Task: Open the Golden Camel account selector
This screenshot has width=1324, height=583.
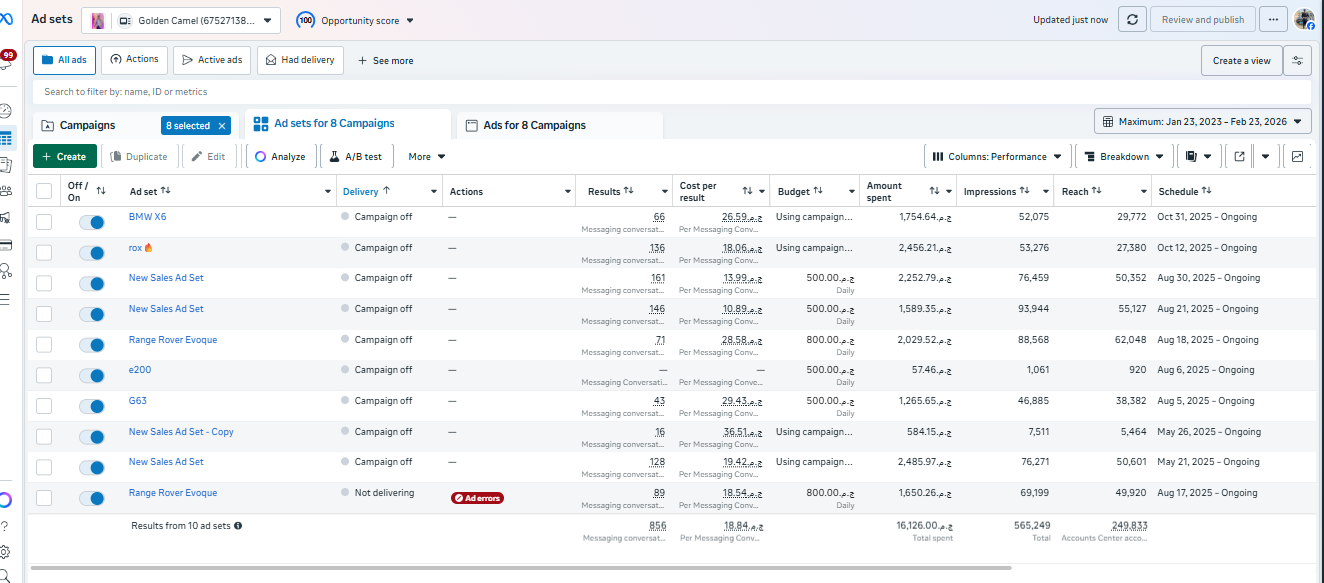Action: coord(181,20)
